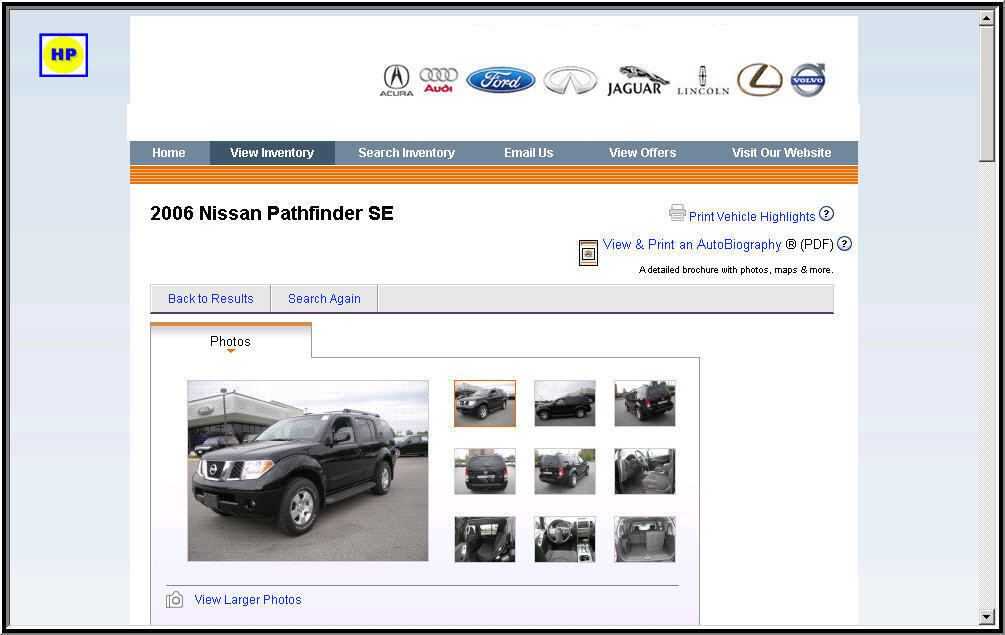This screenshot has height=635, width=1005.
Task: Select the Lexus brand logo
Action: point(760,79)
